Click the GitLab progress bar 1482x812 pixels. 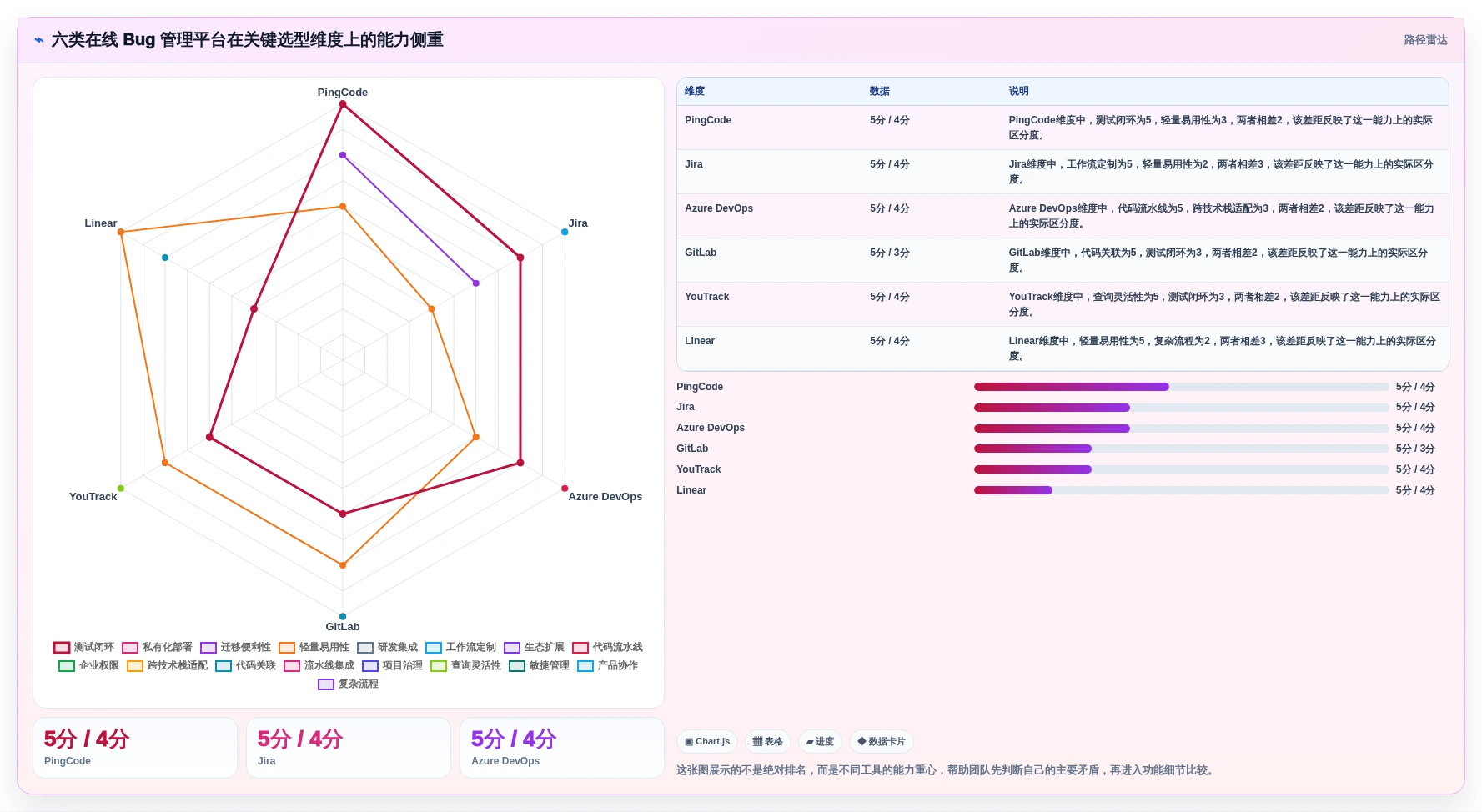point(1182,449)
